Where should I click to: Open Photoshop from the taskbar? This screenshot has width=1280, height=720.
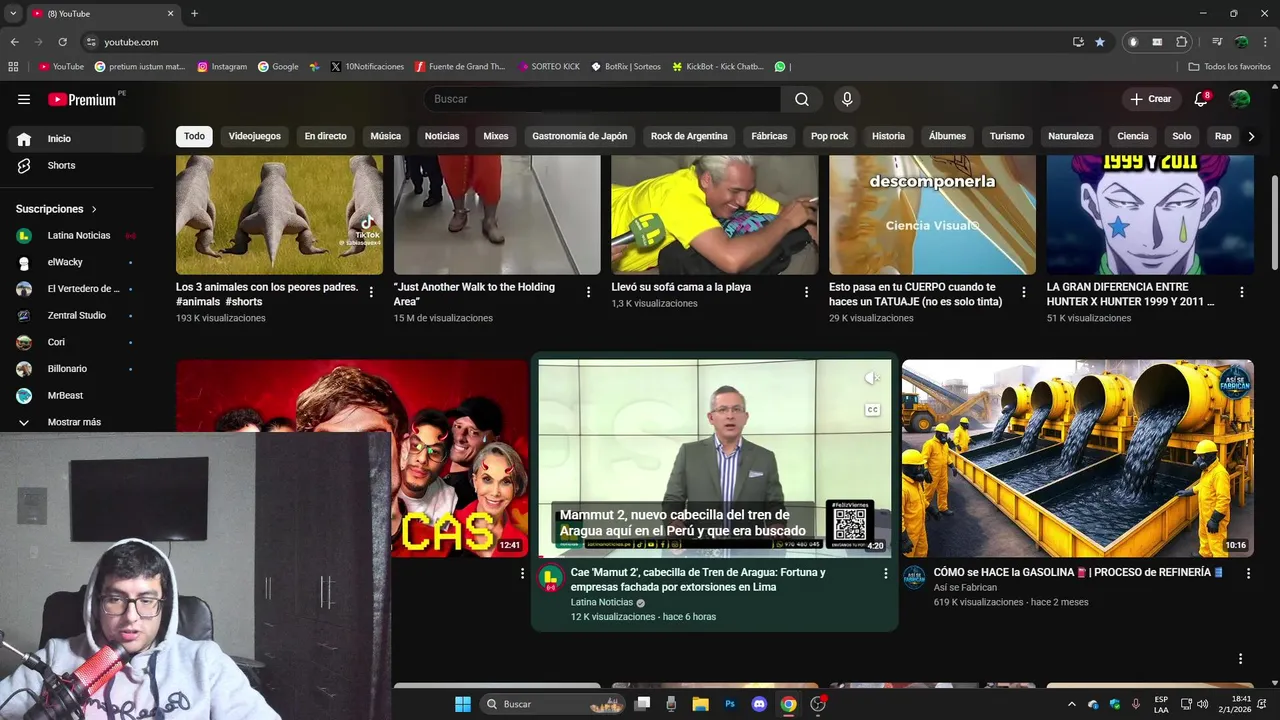tap(730, 704)
